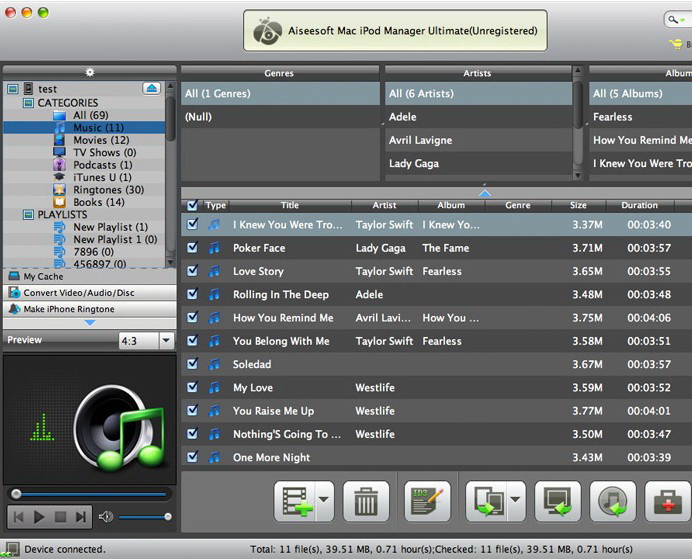Toggle the select-all checkbox in table header
The width and height of the screenshot is (692, 559).
pyautogui.click(x=192, y=205)
